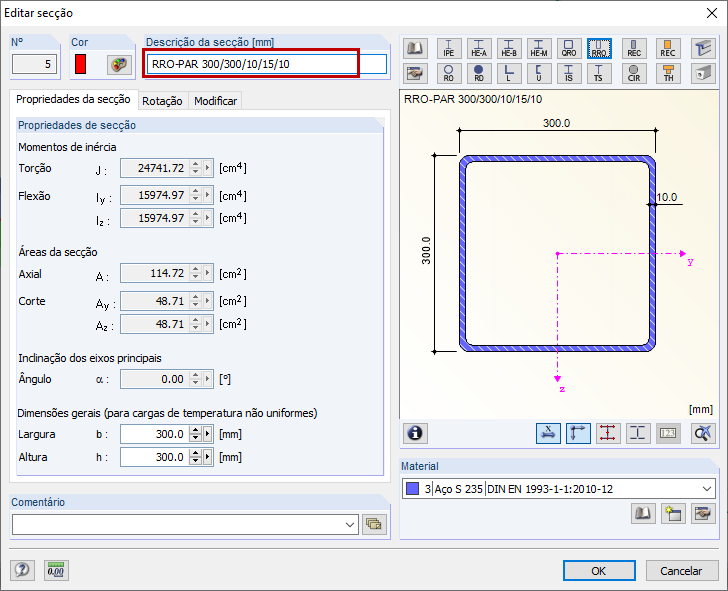
Task: Select the RRO rectangular hollow section
Action: click(599, 48)
